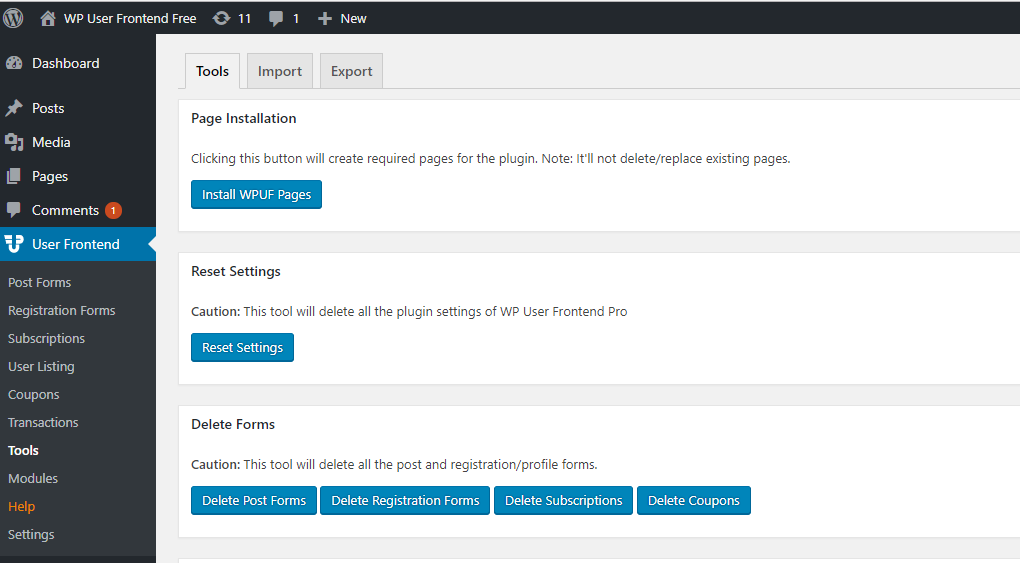This screenshot has height=563, width=1020.
Task: Click the Pages icon in the sidebar
Action: pos(14,176)
